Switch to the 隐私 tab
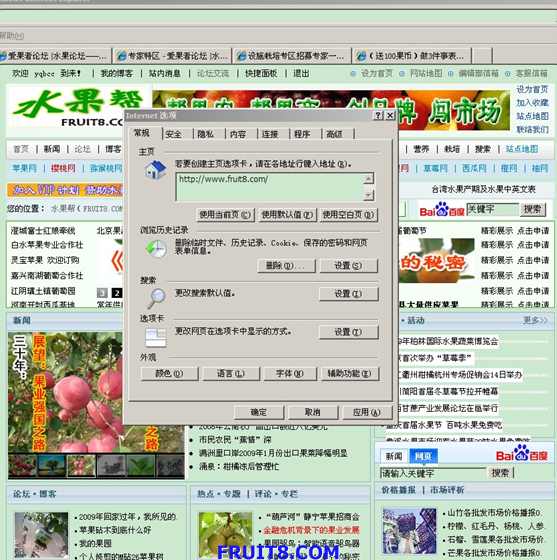 206,134
